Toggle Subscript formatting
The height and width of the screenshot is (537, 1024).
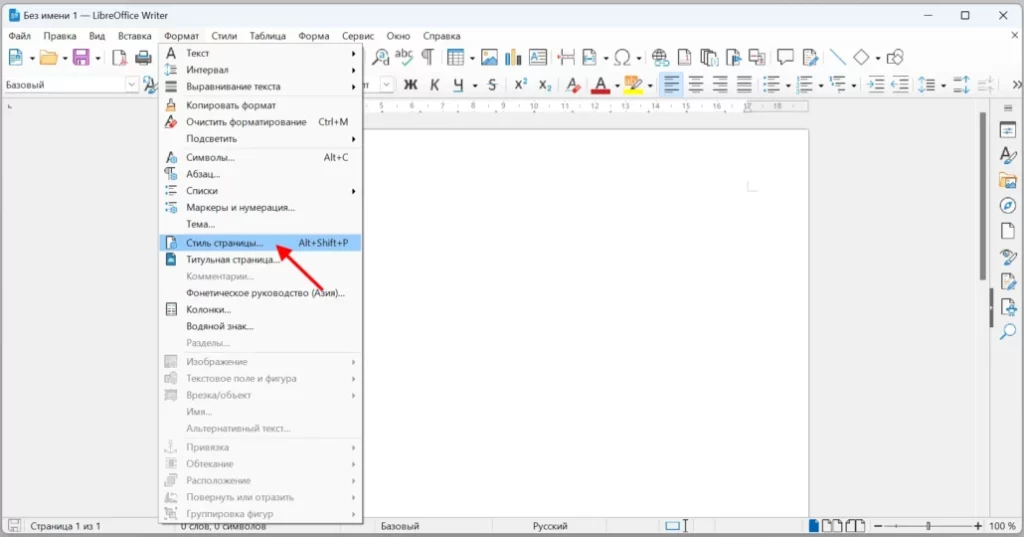(545, 84)
